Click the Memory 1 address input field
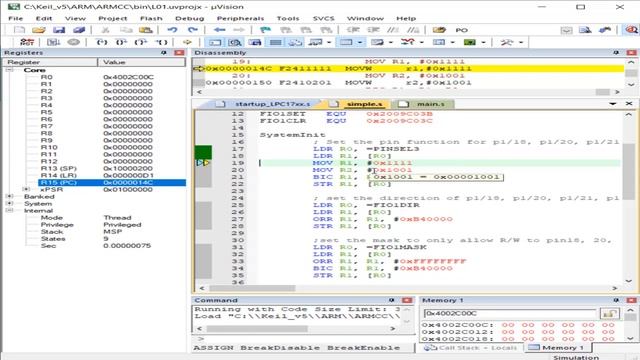The width and height of the screenshot is (640, 360). [x=510, y=313]
